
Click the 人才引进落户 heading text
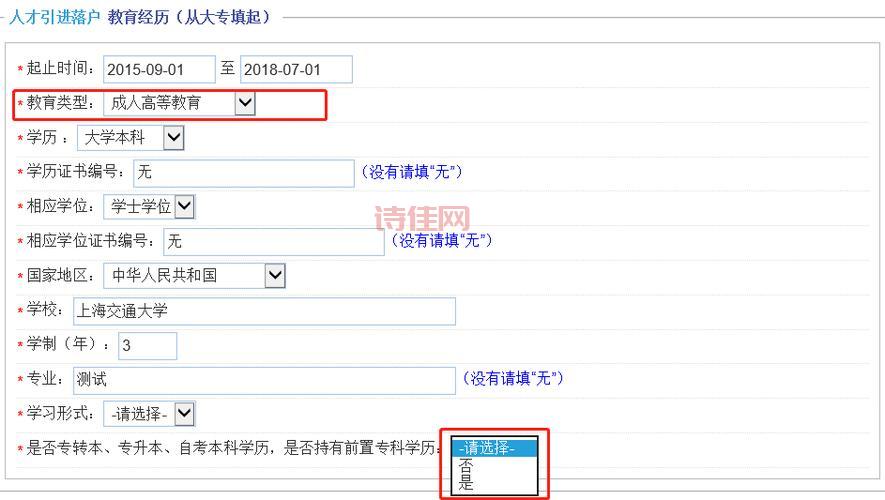(55, 17)
